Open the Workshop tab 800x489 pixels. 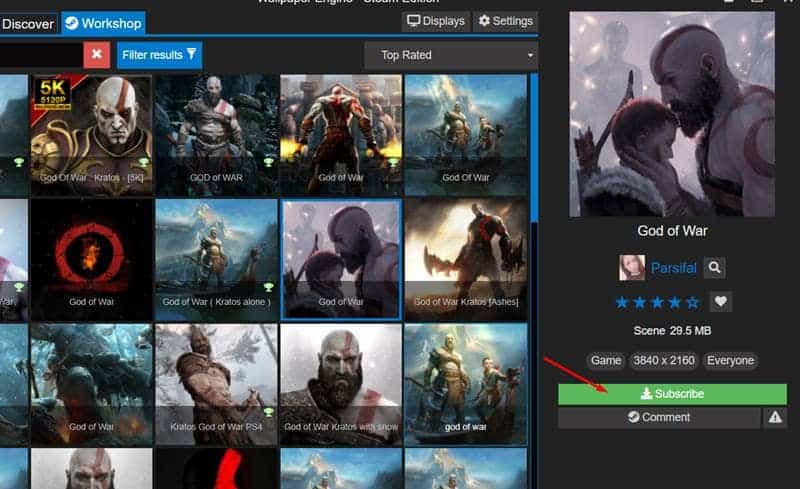coord(104,23)
